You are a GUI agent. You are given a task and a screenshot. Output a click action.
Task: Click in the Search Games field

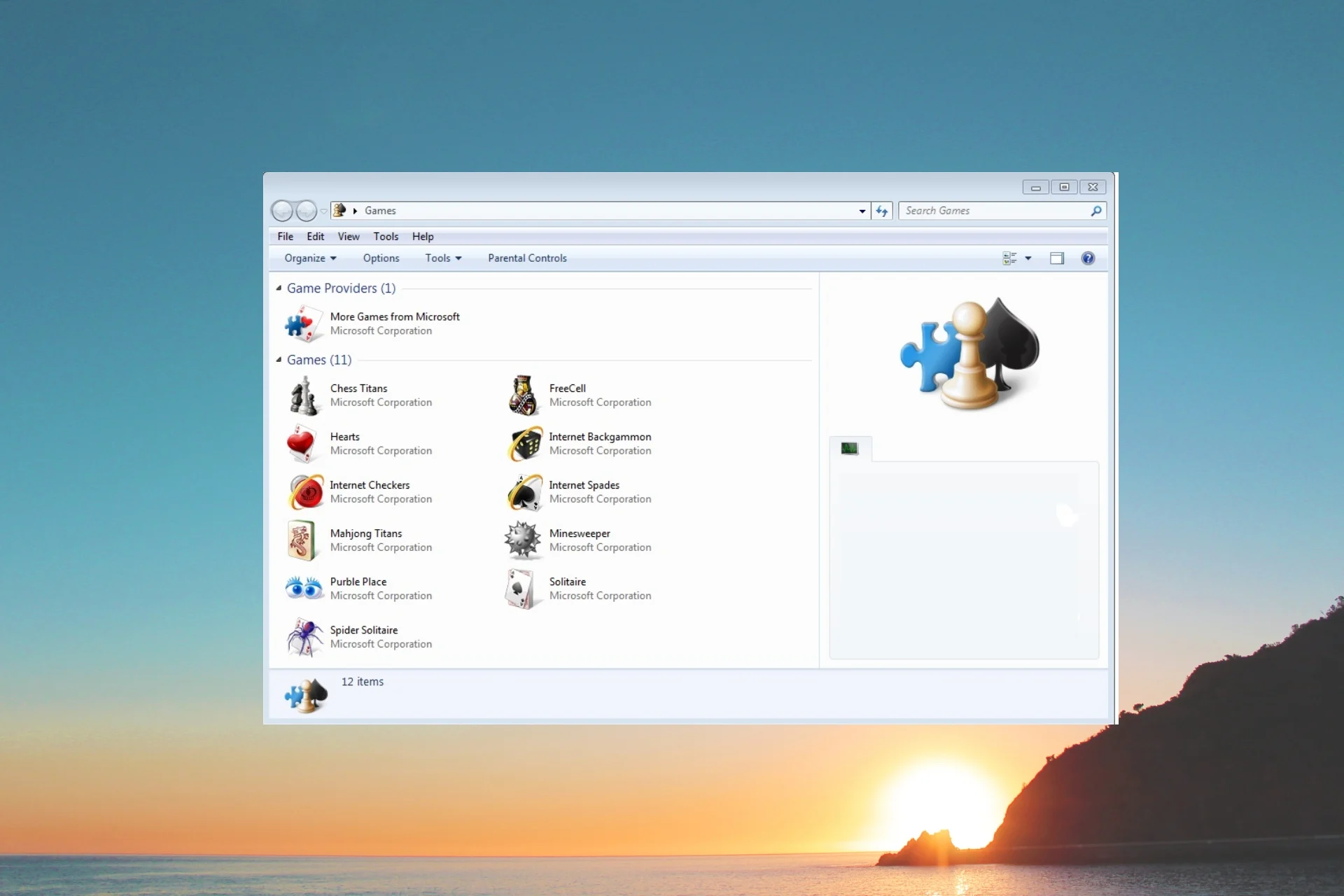(x=995, y=211)
